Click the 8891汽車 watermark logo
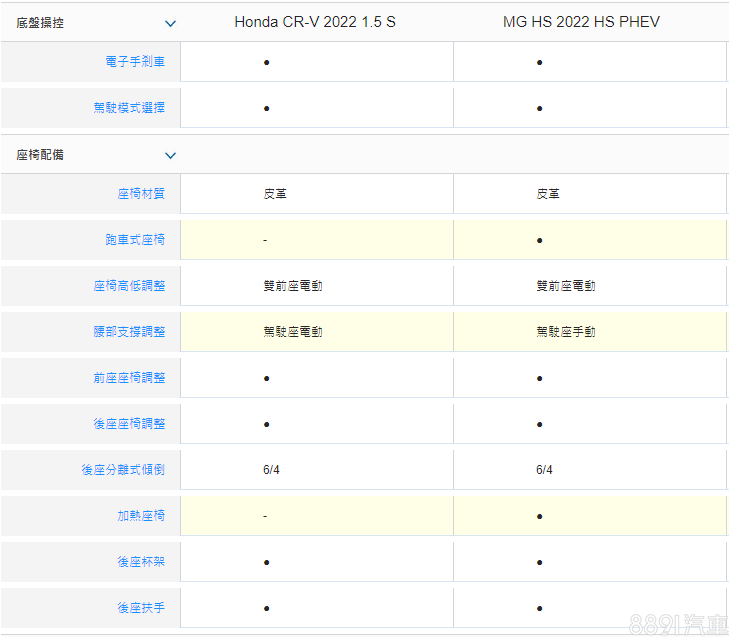Viewport: 729px width, 637px height. coord(678,623)
